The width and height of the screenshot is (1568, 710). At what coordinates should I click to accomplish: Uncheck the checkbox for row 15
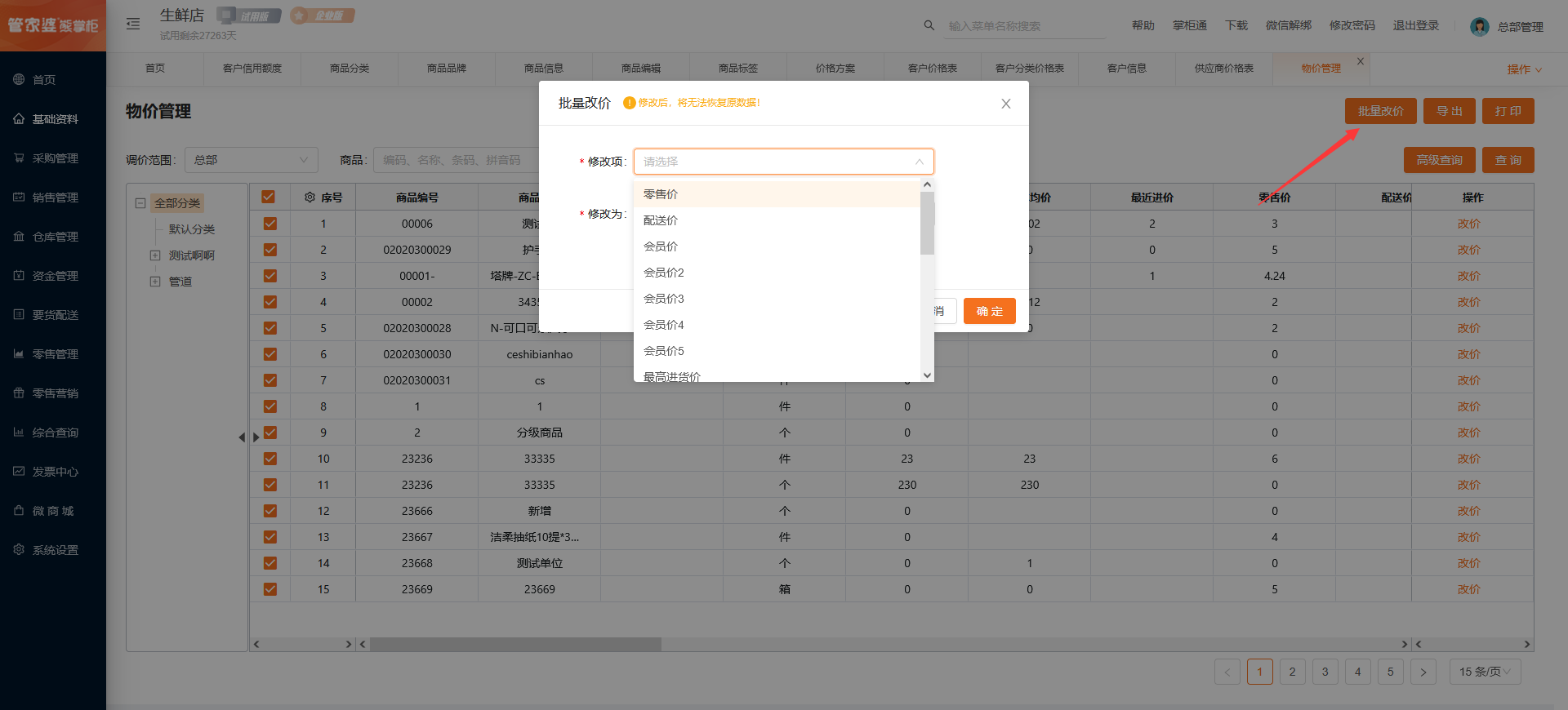click(270, 589)
